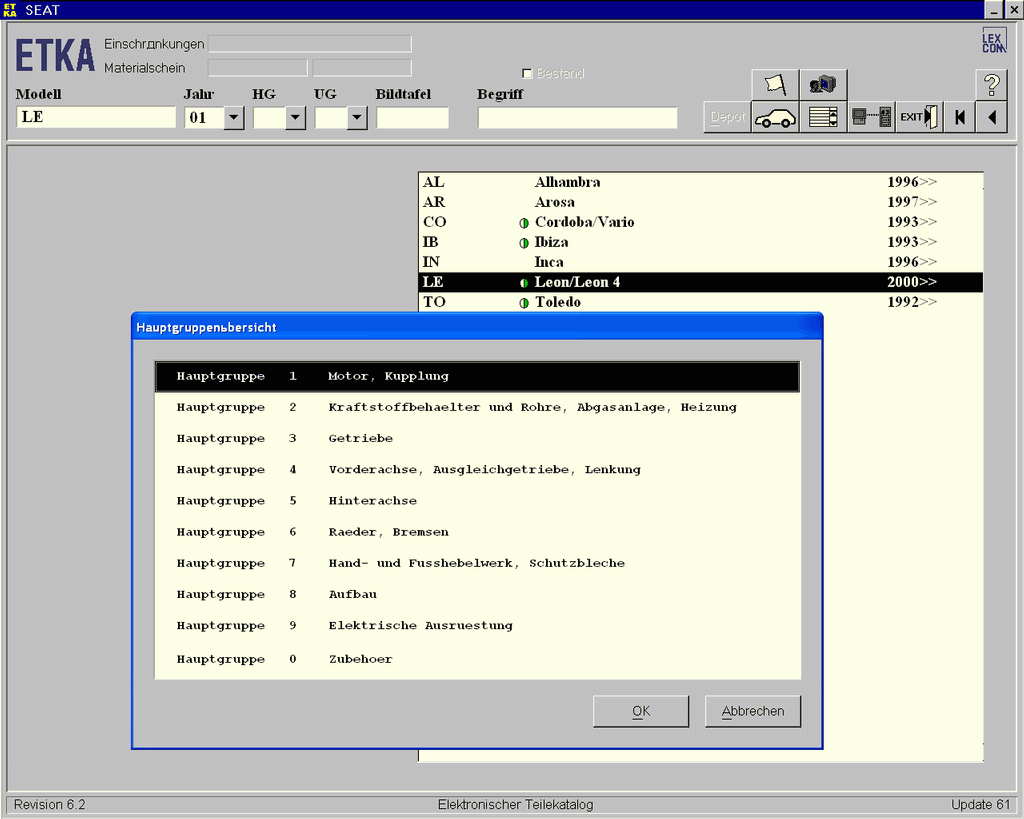Select the IN Inca model row
This screenshot has width=1024, height=819.
pyautogui.click(x=700, y=262)
